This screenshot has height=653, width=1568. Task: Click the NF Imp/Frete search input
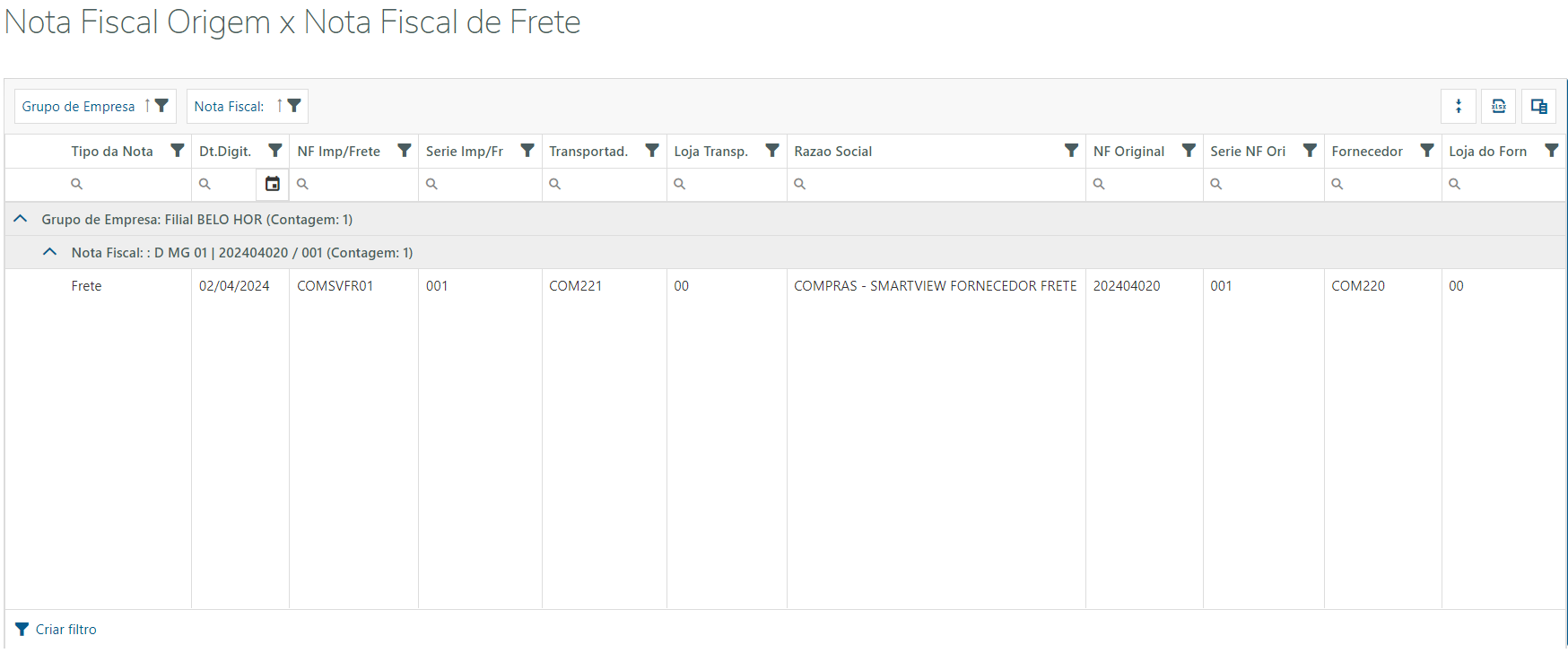[359, 184]
